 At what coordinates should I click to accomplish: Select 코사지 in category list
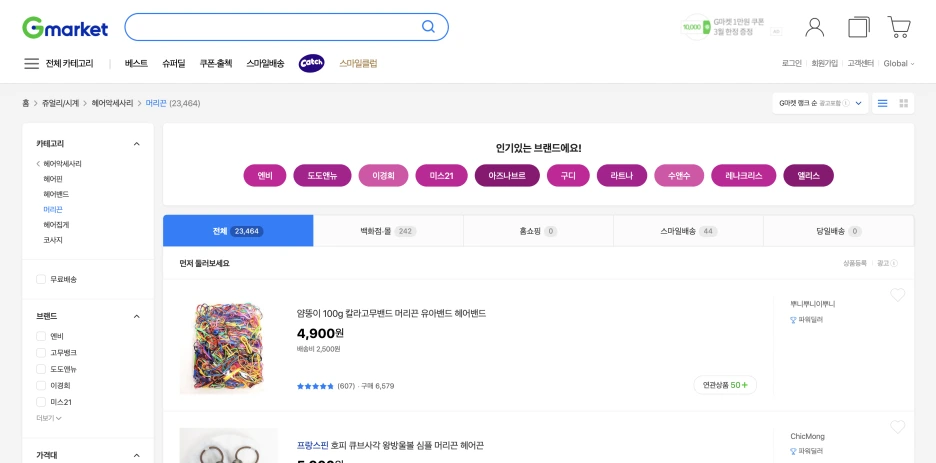click(x=53, y=240)
